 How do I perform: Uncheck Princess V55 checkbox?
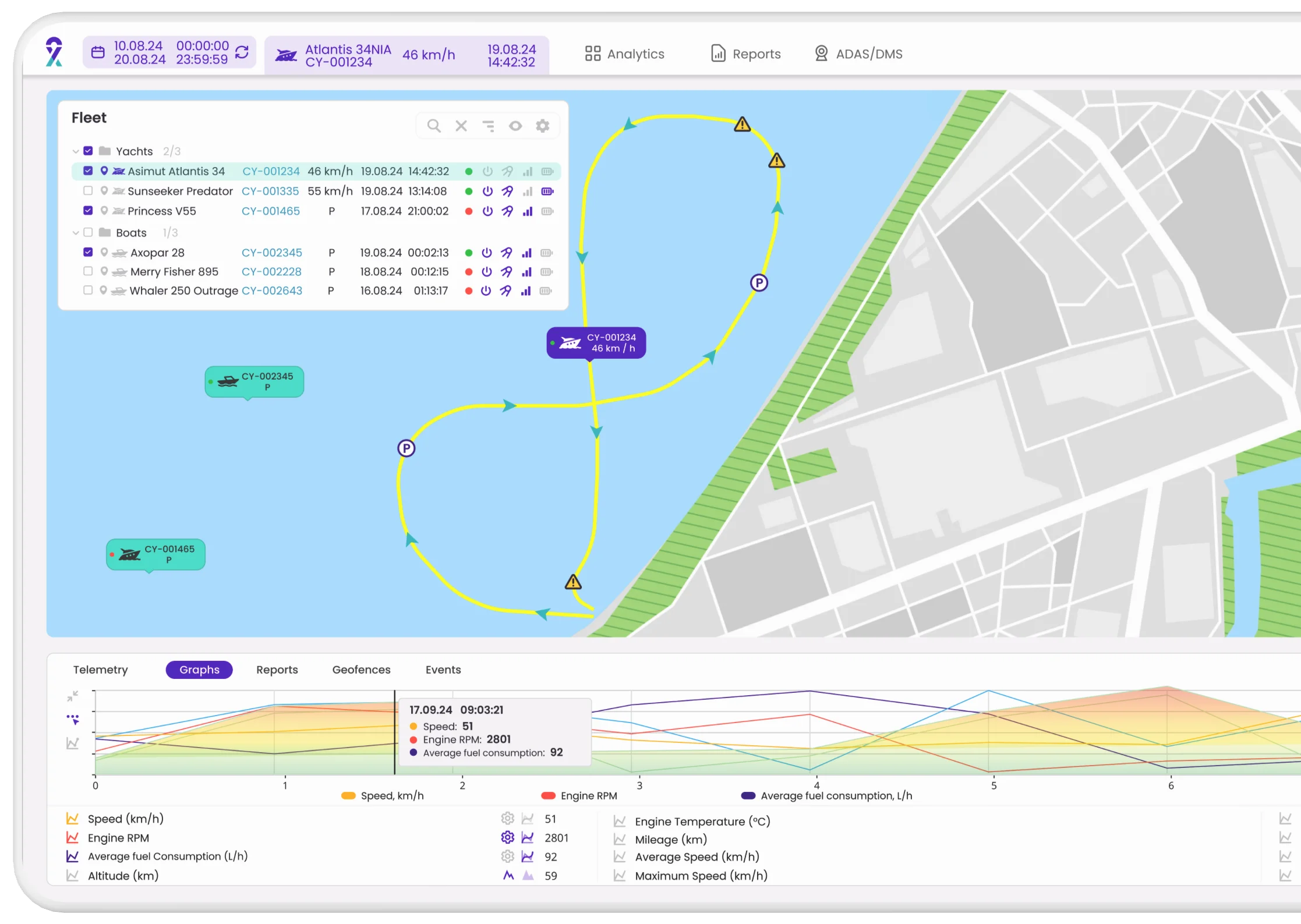(x=88, y=210)
